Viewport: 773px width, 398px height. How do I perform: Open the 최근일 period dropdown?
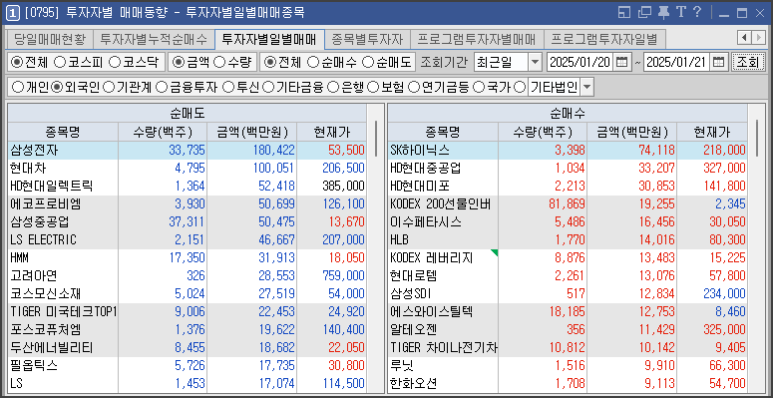point(534,62)
